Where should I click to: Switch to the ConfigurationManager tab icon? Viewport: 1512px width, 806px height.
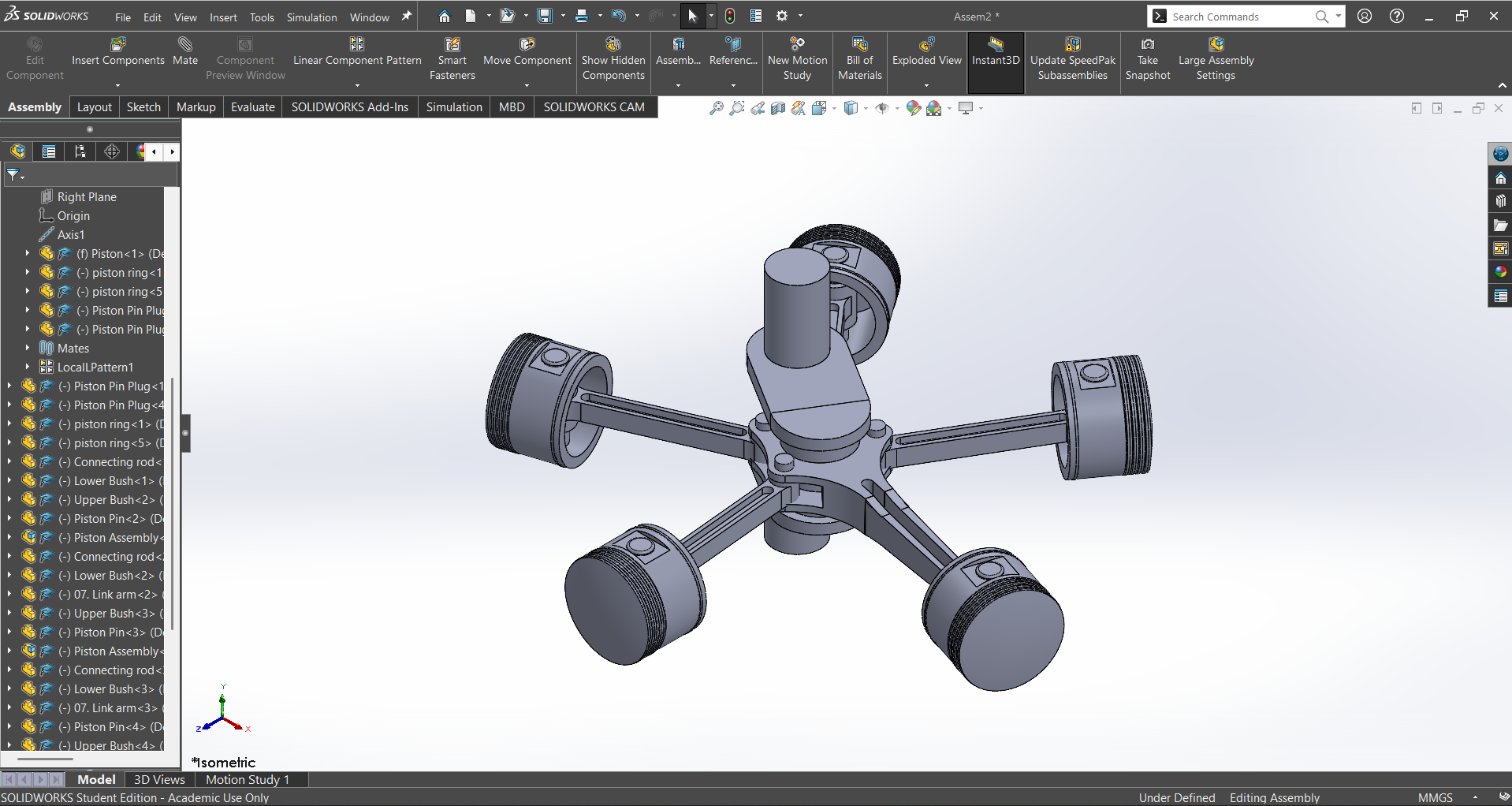tap(80, 151)
